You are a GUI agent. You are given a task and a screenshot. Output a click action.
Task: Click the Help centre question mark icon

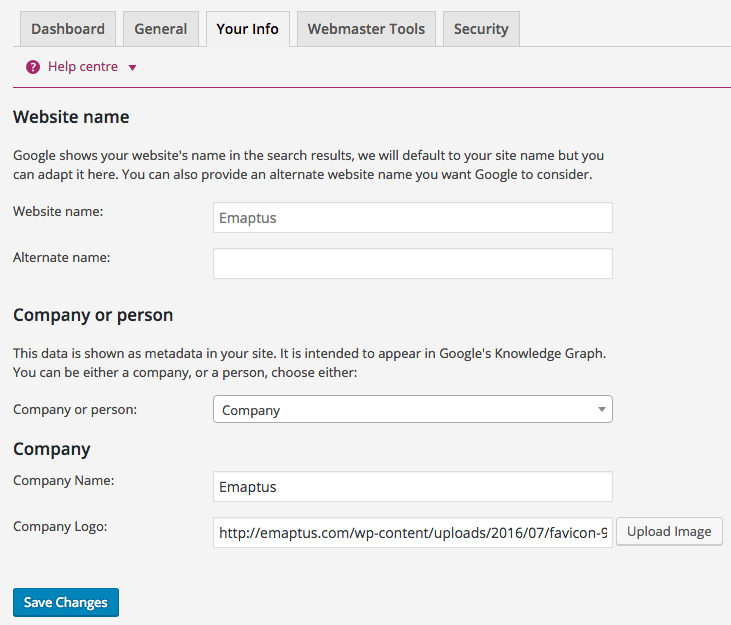point(33,67)
